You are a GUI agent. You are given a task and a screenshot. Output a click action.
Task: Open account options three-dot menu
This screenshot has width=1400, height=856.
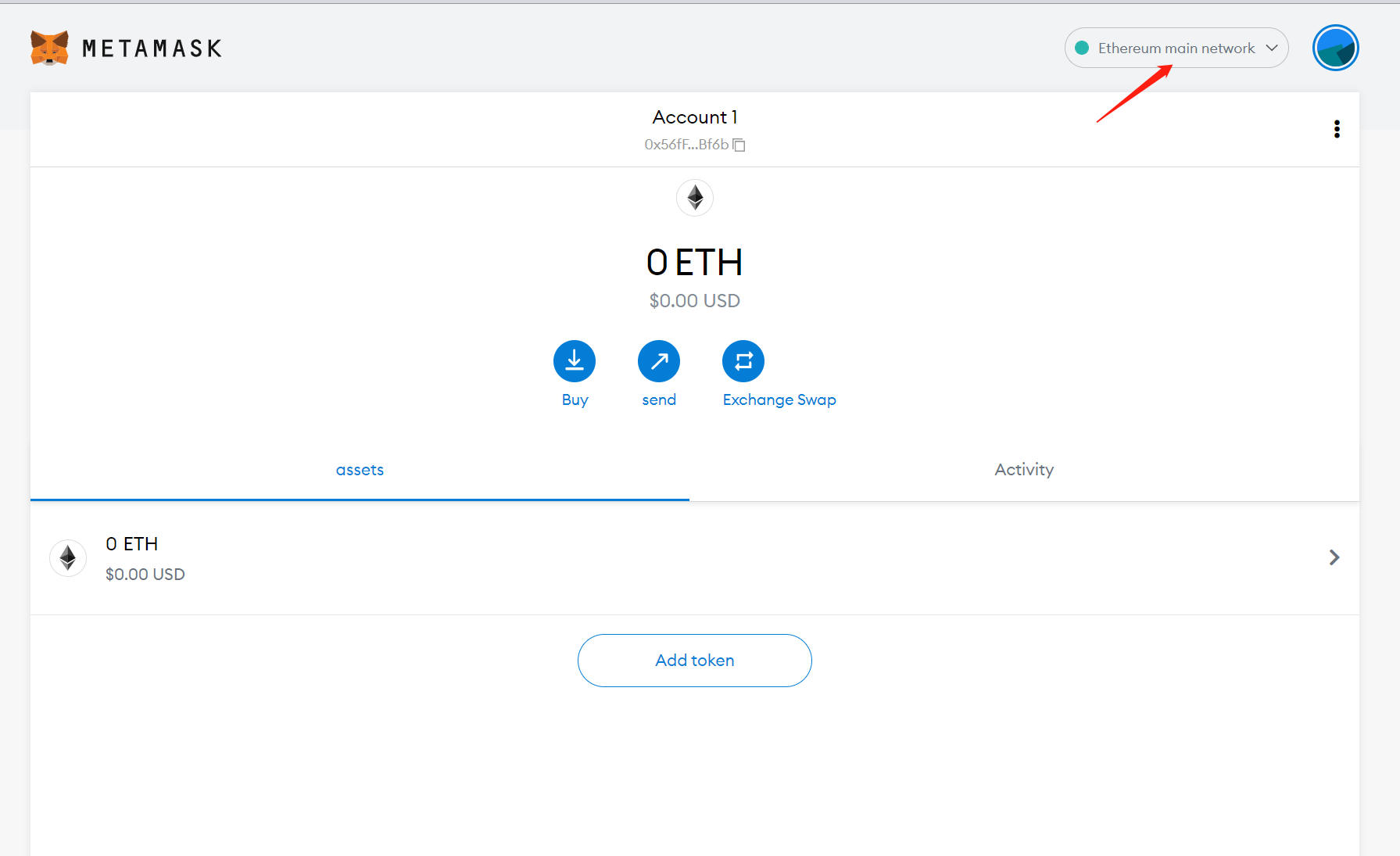tap(1337, 129)
